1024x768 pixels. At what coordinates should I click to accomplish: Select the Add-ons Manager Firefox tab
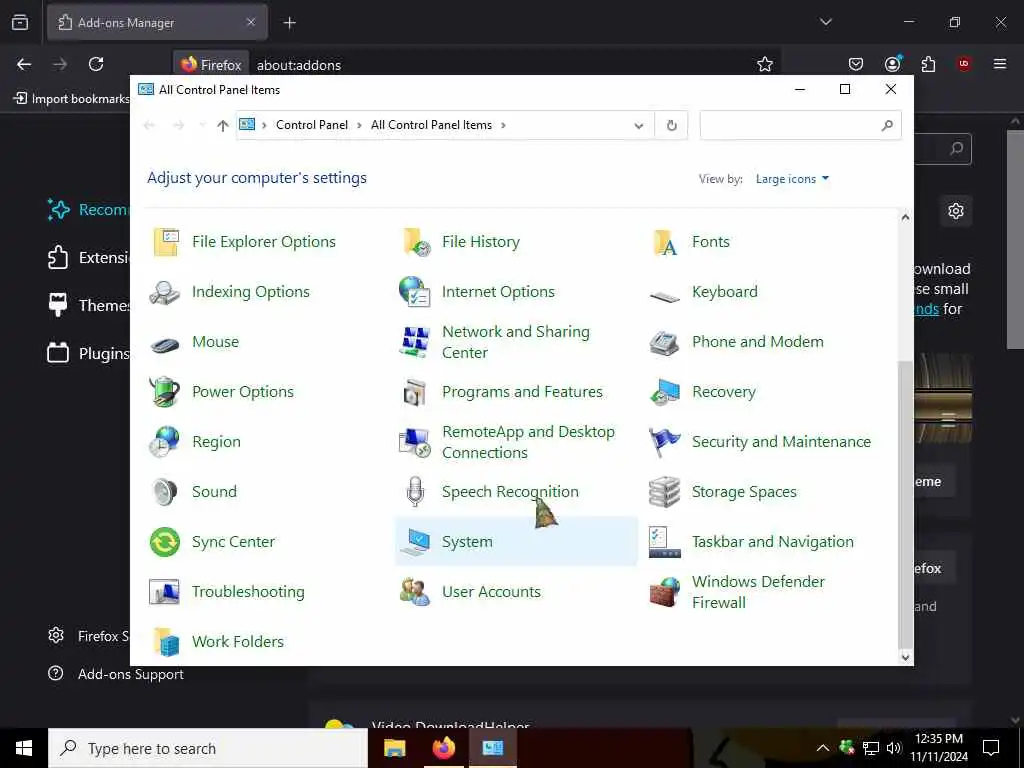point(157,22)
